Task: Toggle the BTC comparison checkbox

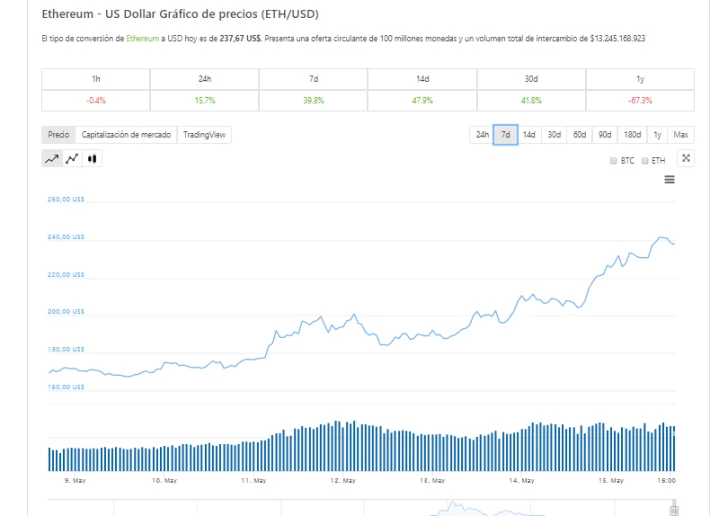Action: coord(614,161)
